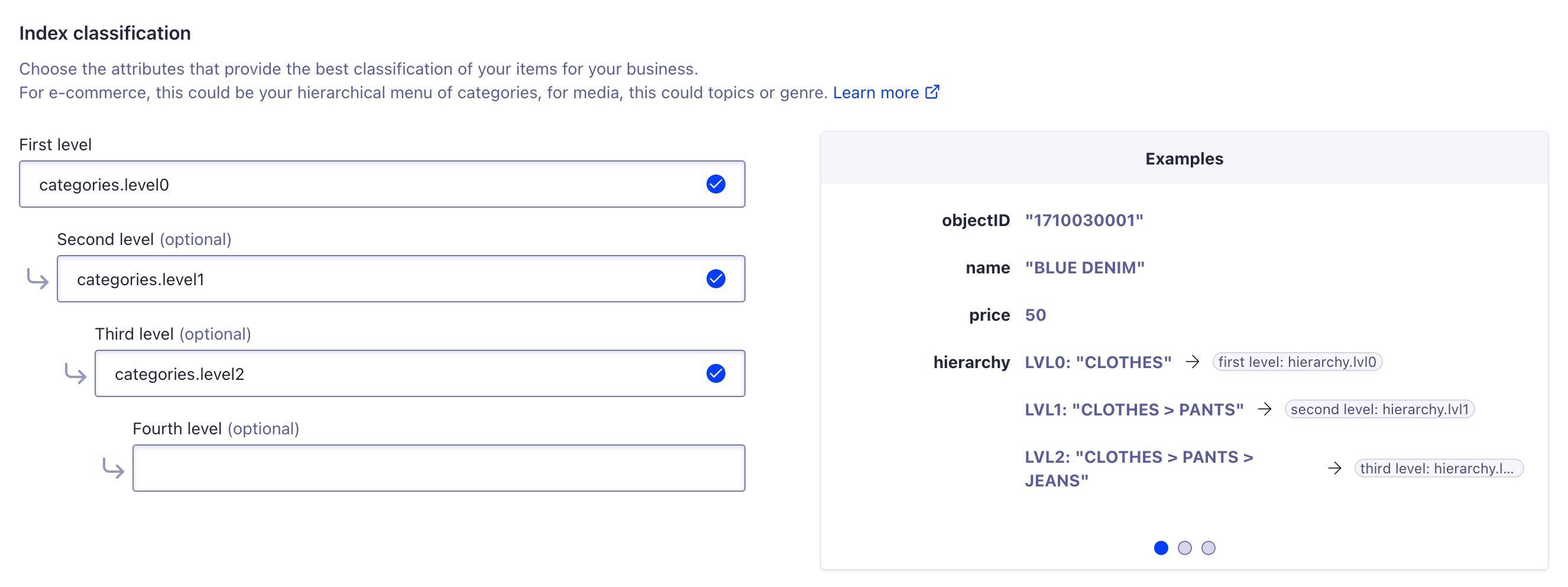1568x587 pixels.
Task: Click the external link icon after Learn more
Action: [931, 92]
